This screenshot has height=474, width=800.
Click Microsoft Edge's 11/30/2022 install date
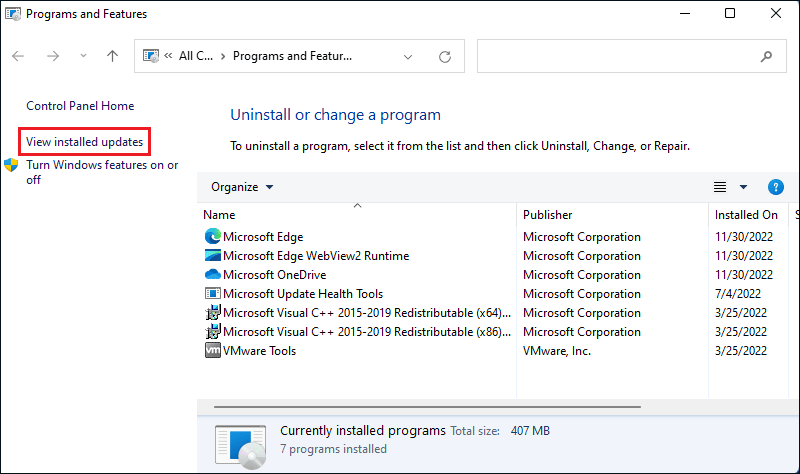(744, 237)
